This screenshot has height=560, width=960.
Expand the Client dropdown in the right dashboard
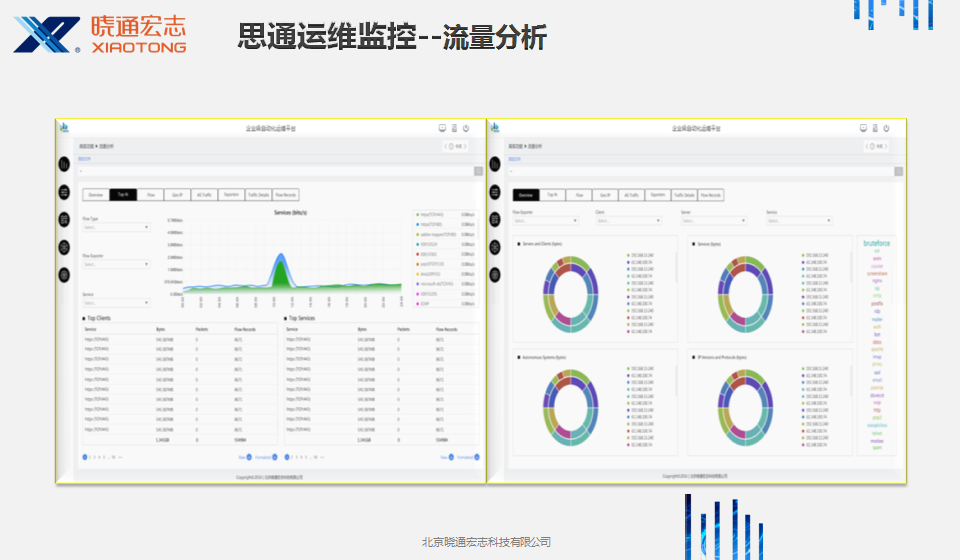pyautogui.click(x=630, y=221)
